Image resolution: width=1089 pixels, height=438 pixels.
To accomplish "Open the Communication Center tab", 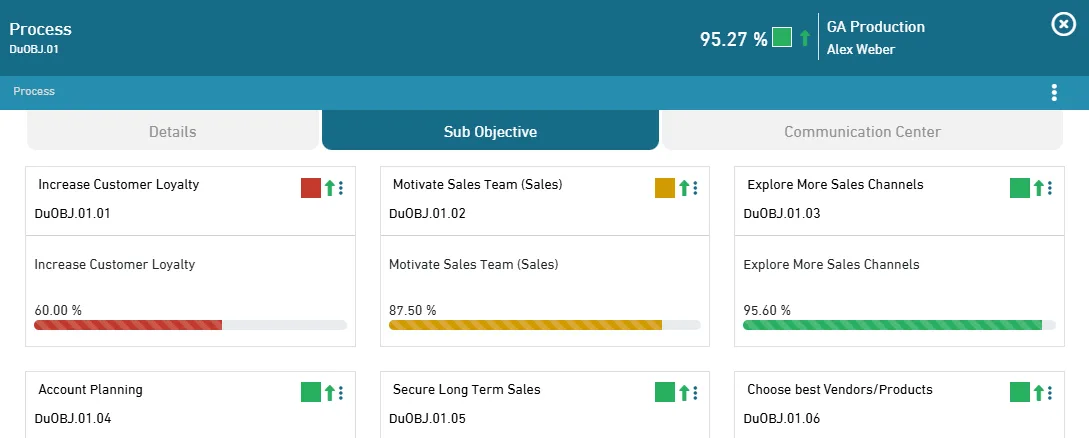I will click(x=862, y=132).
